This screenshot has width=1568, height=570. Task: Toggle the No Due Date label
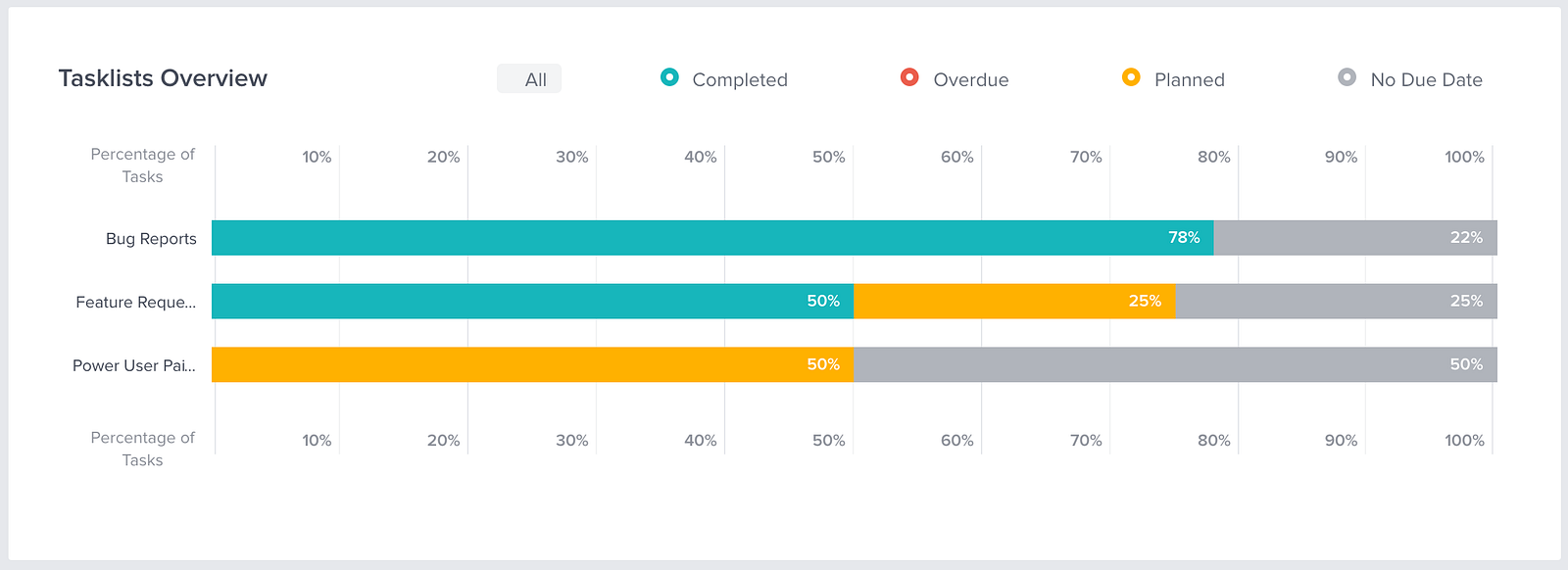coord(1427,79)
